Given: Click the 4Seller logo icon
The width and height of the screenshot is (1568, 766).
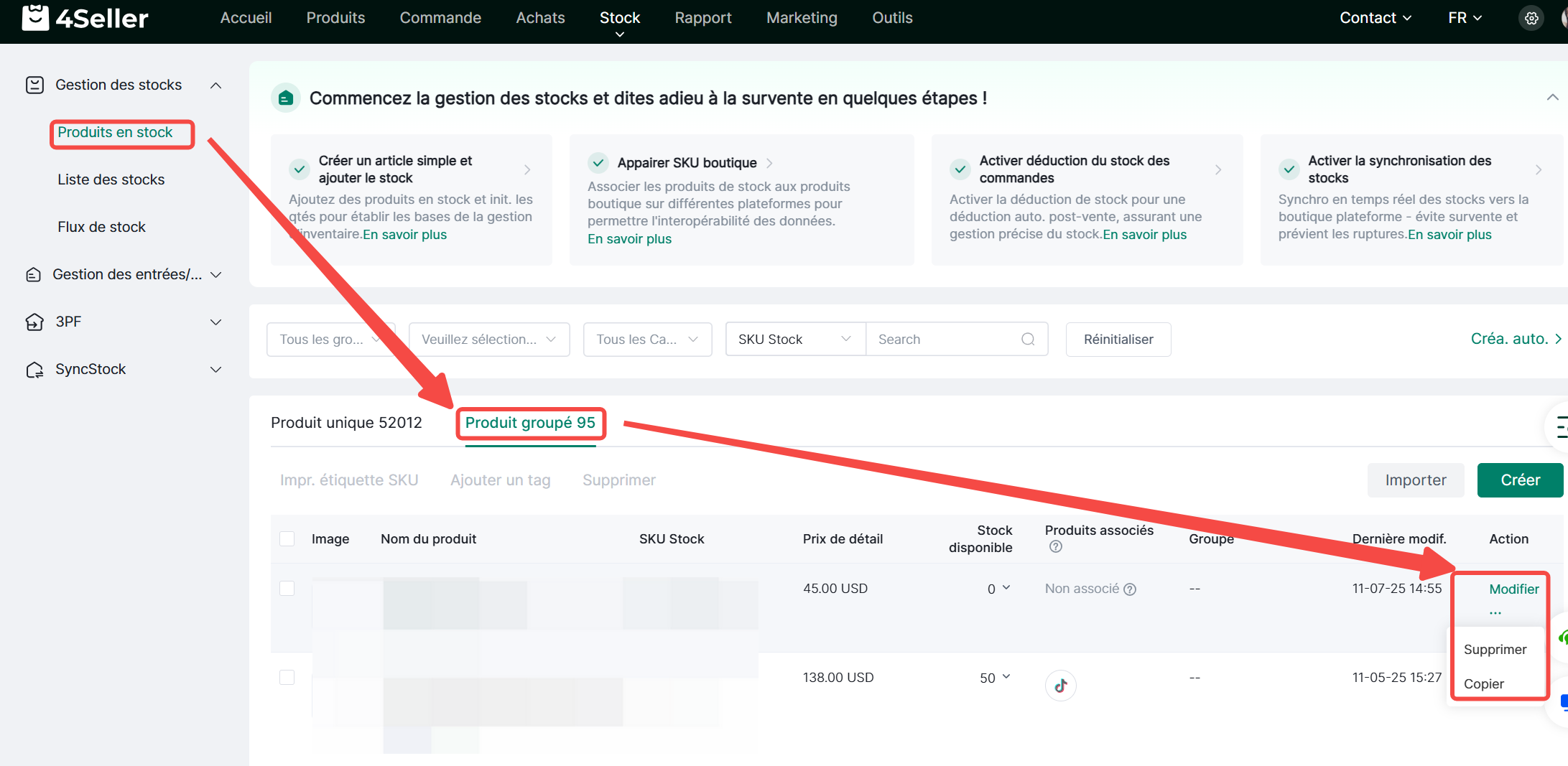Looking at the screenshot, I should click(35, 18).
